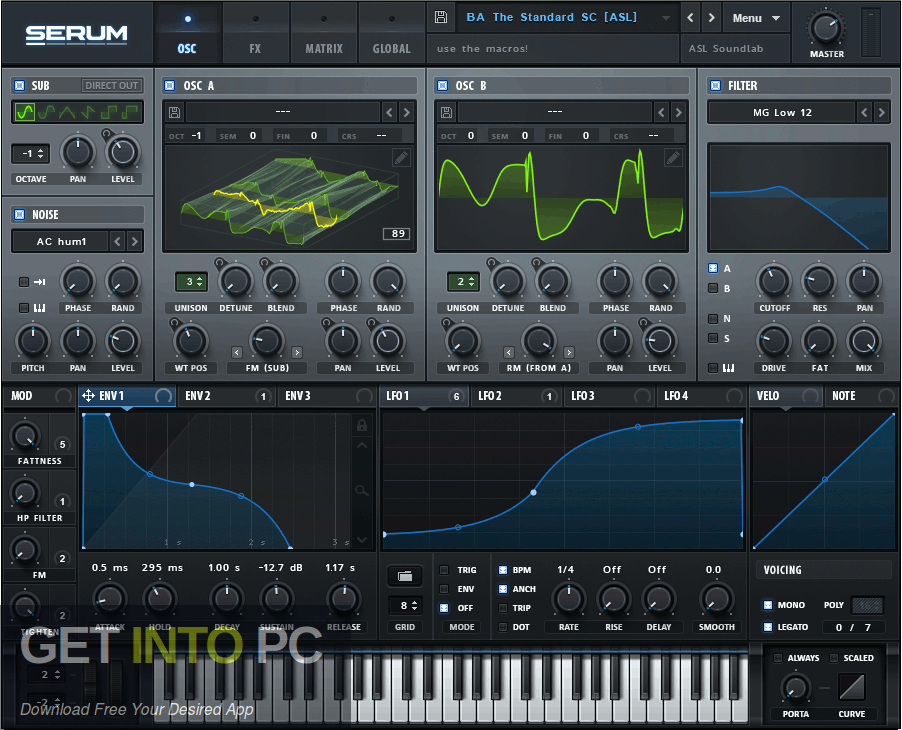Click the MASTER volume knob
The image size is (902, 730).
click(826, 27)
